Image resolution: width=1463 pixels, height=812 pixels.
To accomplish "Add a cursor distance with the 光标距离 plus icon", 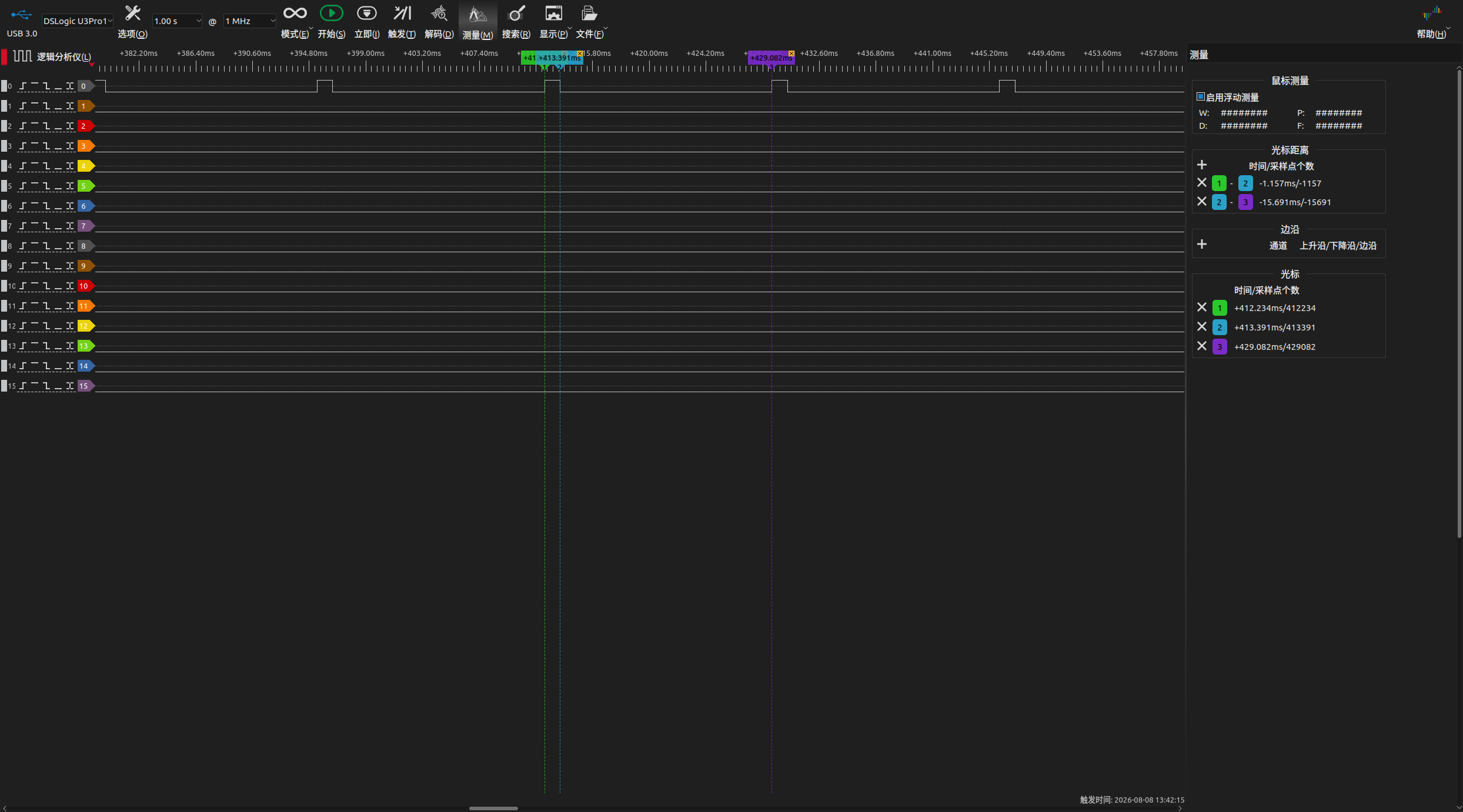I will (x=1202, y=165).
